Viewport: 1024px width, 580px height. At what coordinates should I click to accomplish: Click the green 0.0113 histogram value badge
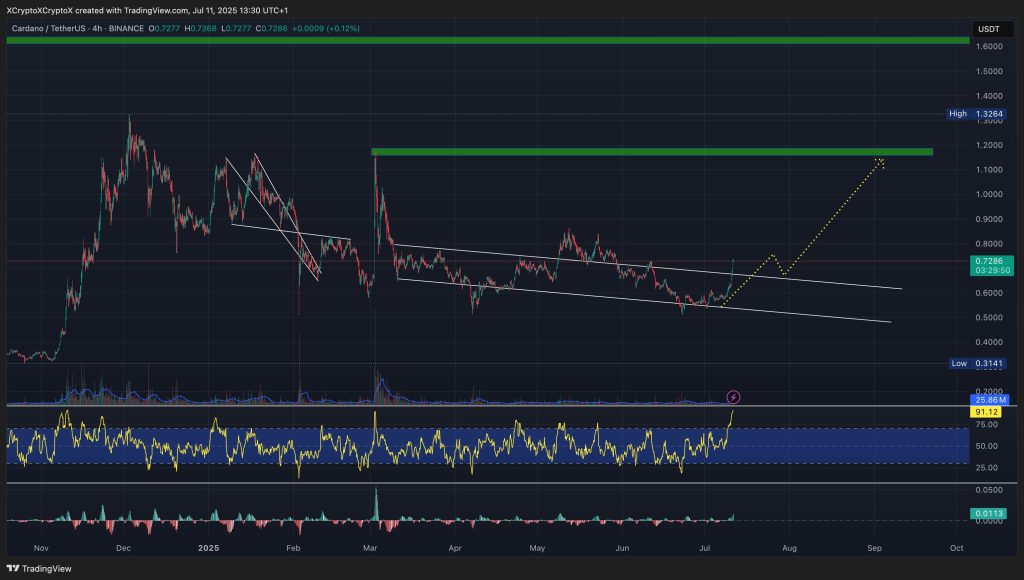986,514
